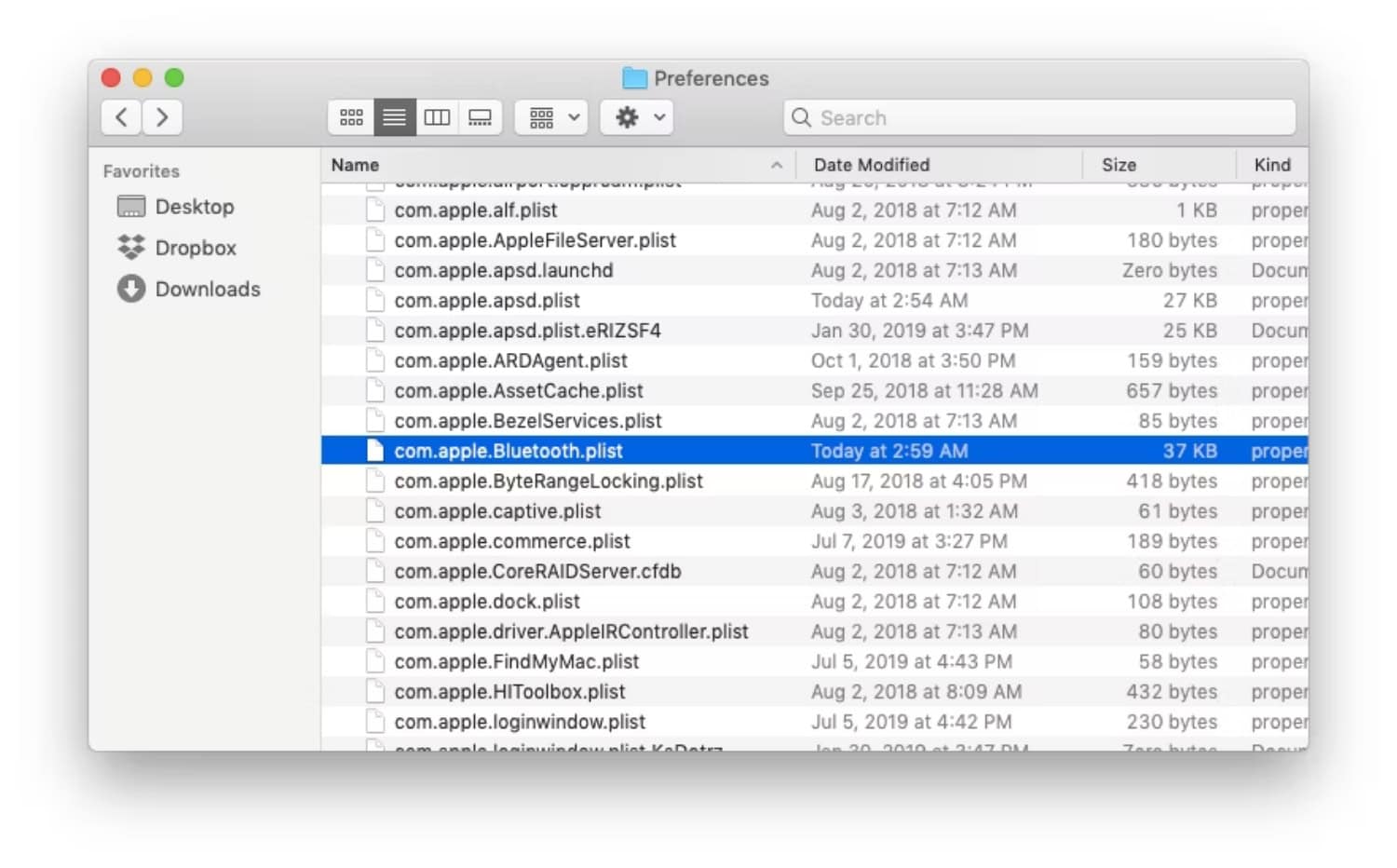Click file icon of com.apple.apsd.launchd

click(375, 270)
